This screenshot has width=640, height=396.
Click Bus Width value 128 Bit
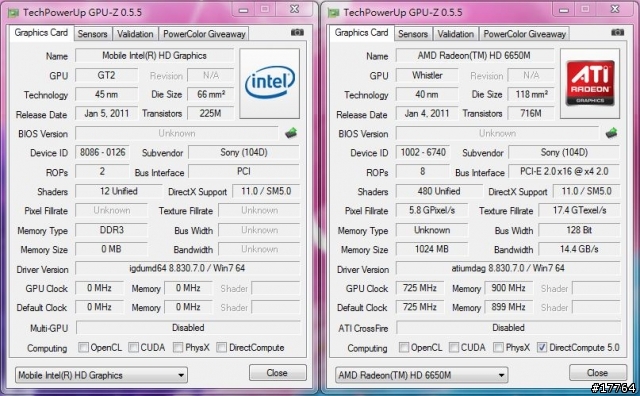click(580, 230)
